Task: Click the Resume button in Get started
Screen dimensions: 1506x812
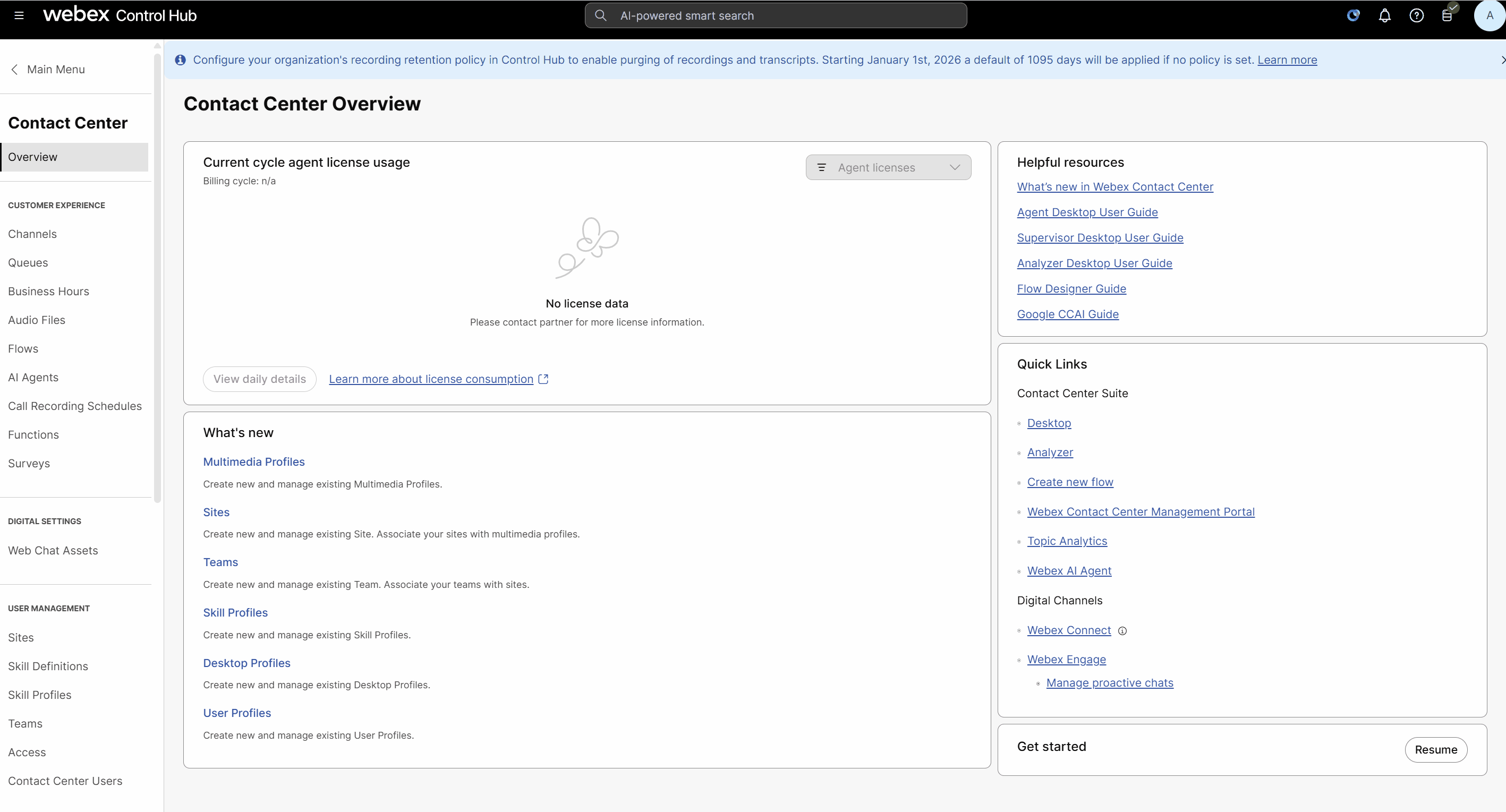Action: tap(1436, 750)
